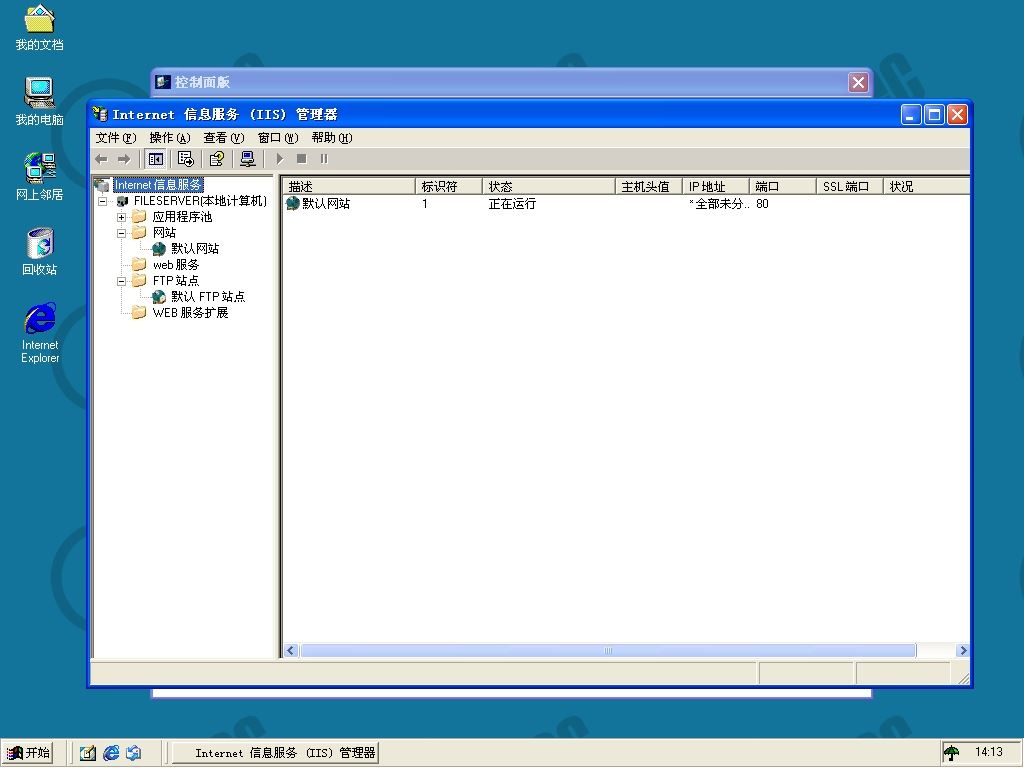Viewport: 1024px width, 768px height.
Task: Sort by the 状态 column header
Action: point(549,187)
